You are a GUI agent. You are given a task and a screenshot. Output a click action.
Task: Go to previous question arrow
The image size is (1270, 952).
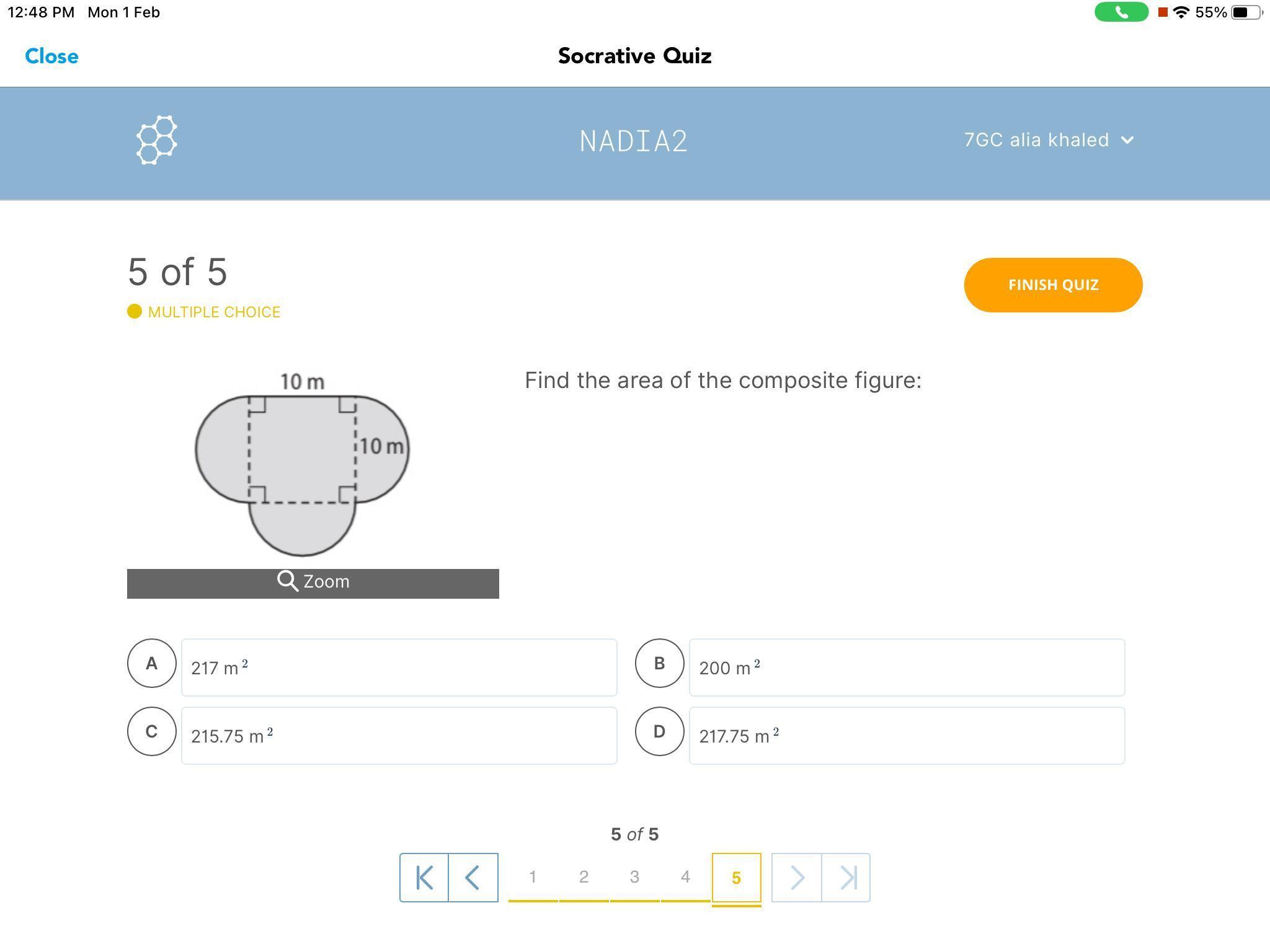[x=473, y=878]
